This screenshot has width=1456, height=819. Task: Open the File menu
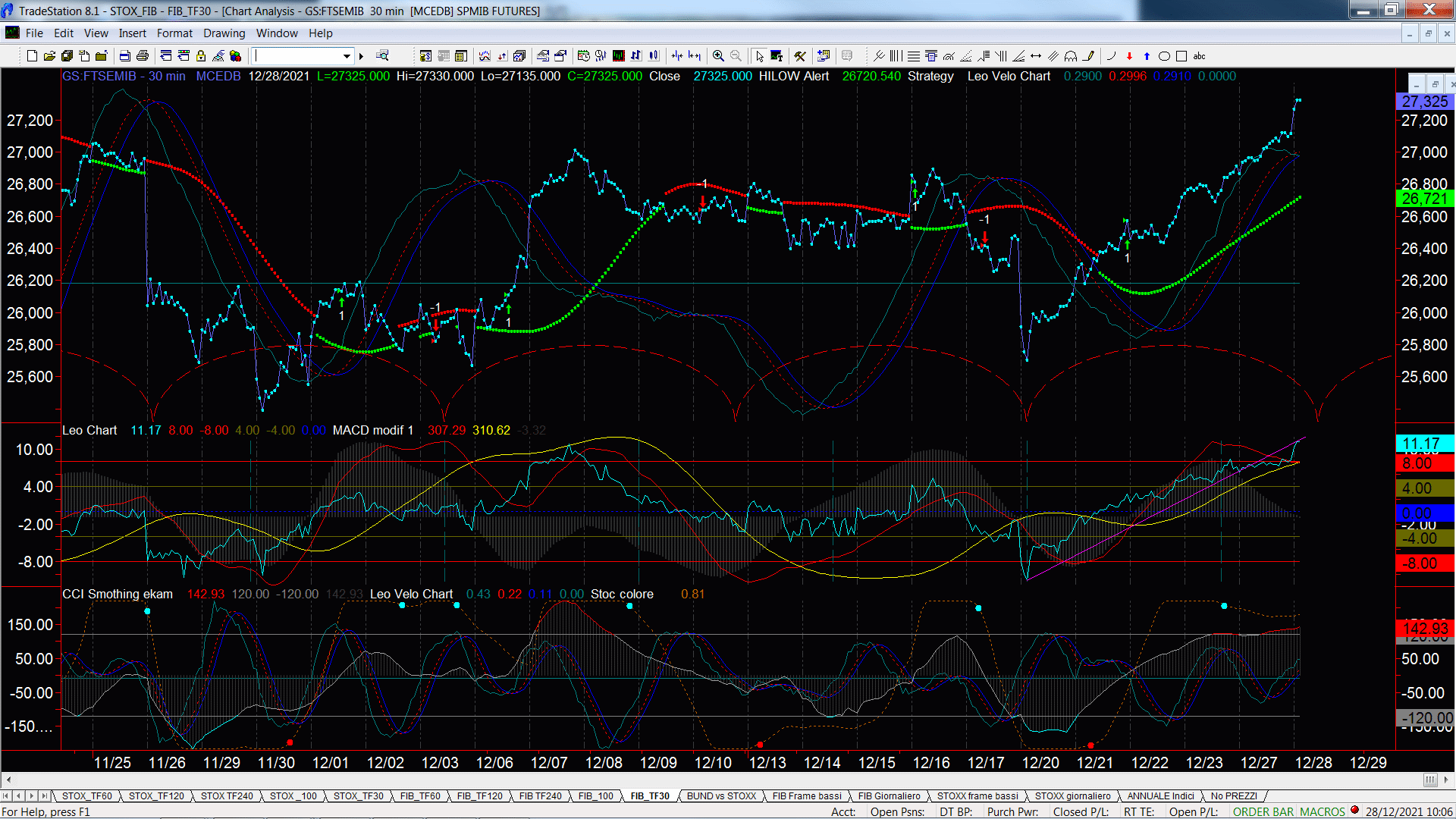[x=34, y=33]
